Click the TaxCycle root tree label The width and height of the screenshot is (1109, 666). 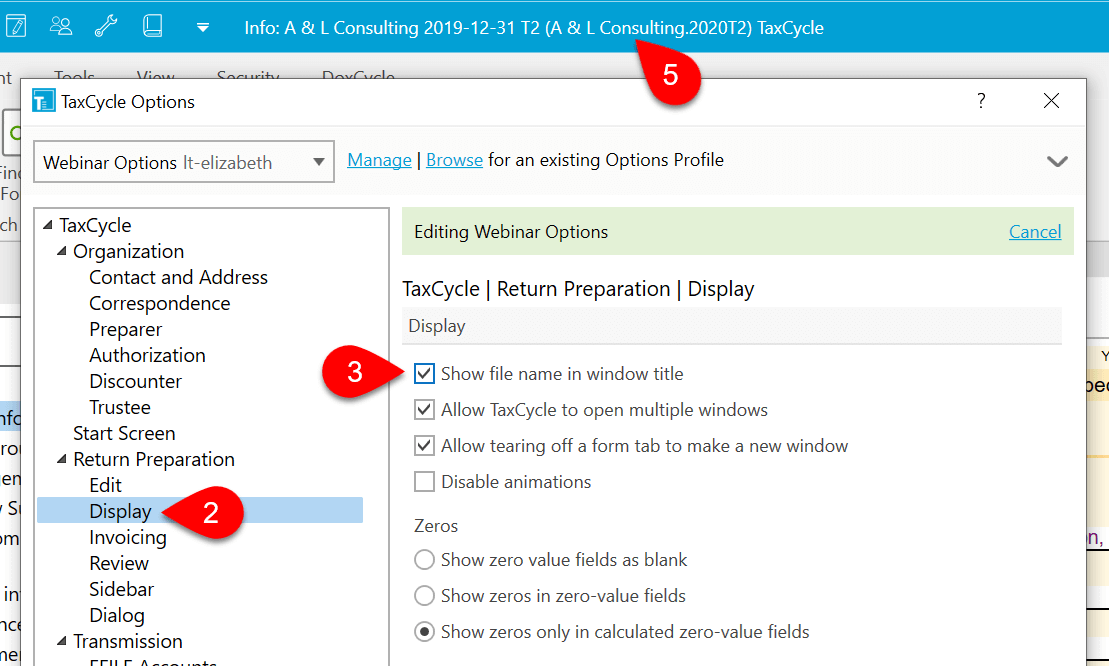(x=95, y=225)
